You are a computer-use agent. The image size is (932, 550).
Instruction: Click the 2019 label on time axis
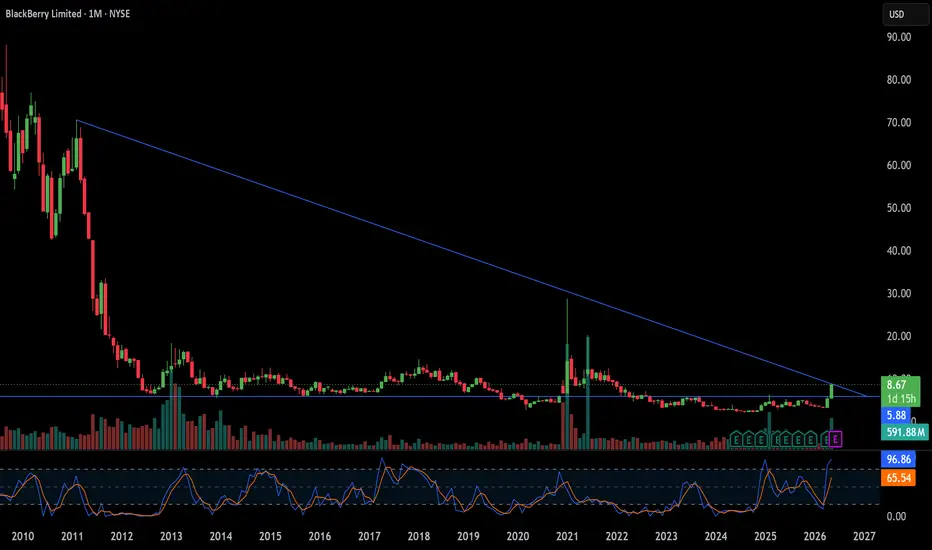468,536
